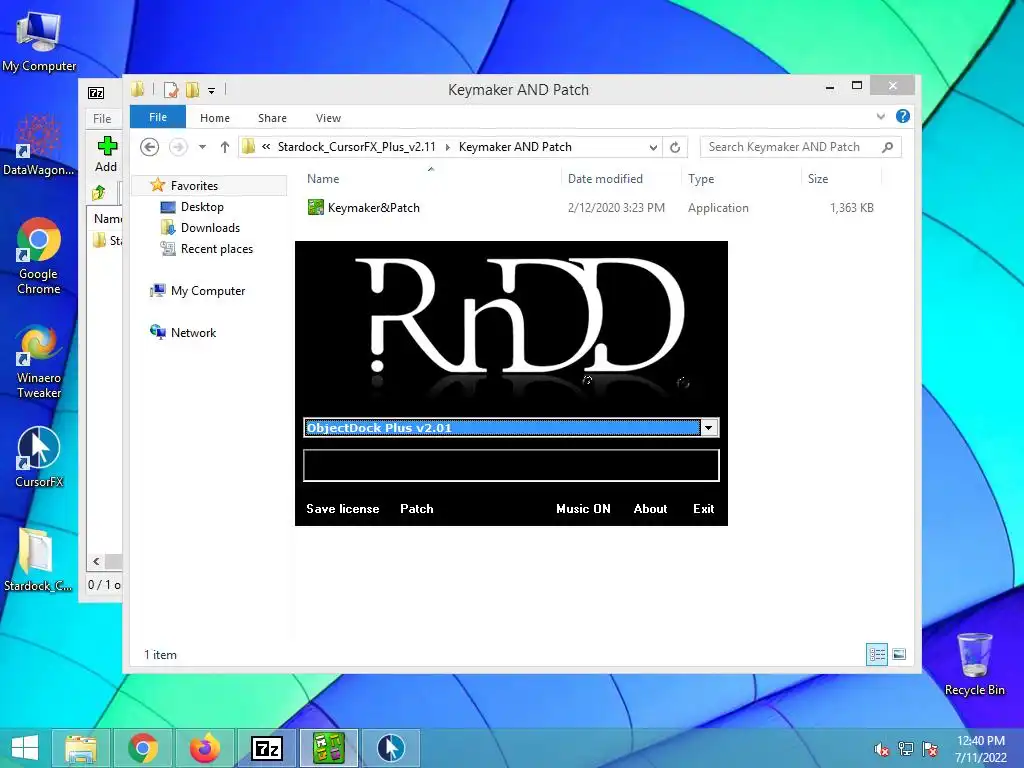Click Save license in keymaker
This screenshot has height=768, width=1024.
(x=343, y=509)
